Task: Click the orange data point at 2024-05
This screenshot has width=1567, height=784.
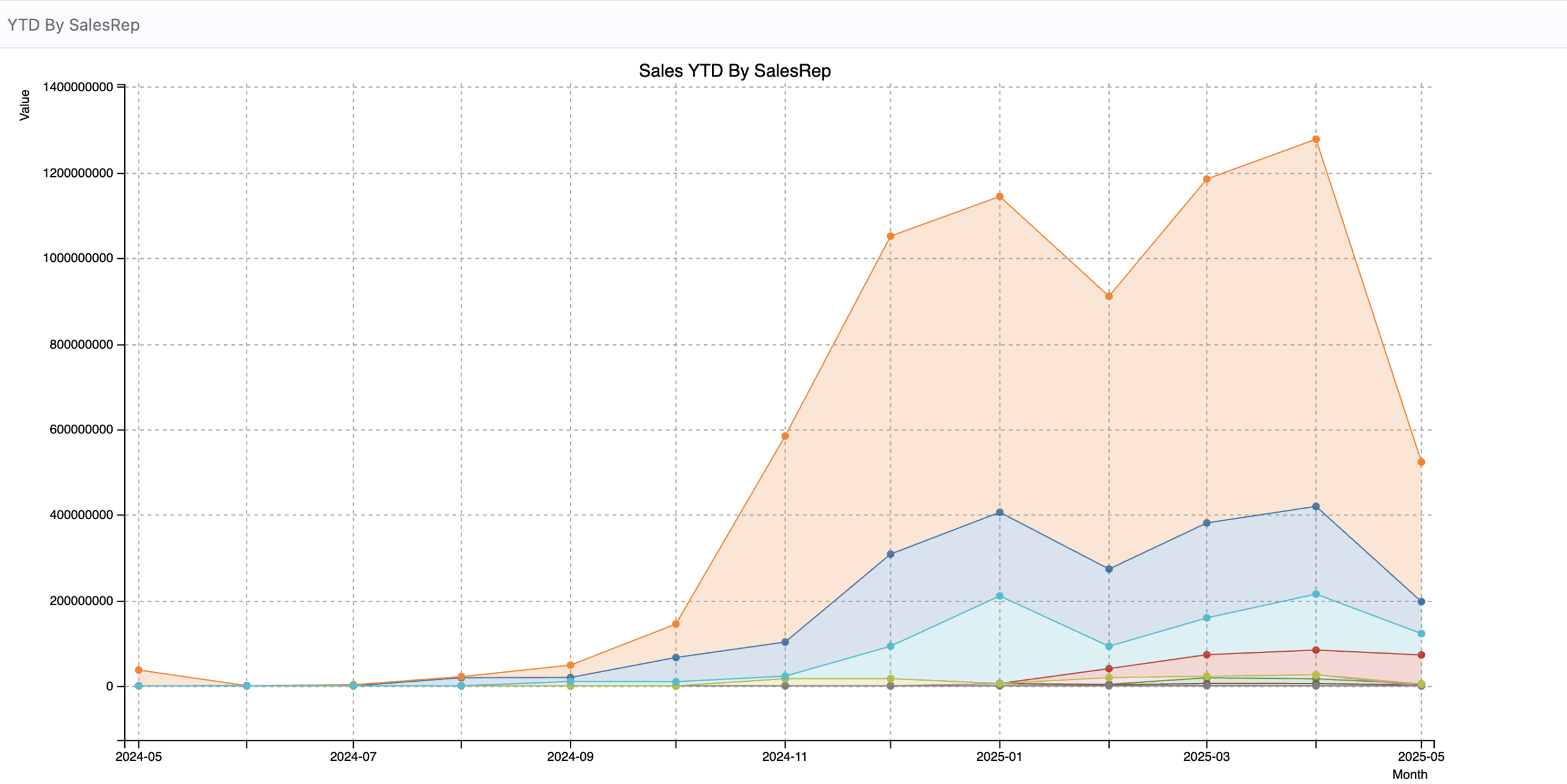Action: point(138,670)
